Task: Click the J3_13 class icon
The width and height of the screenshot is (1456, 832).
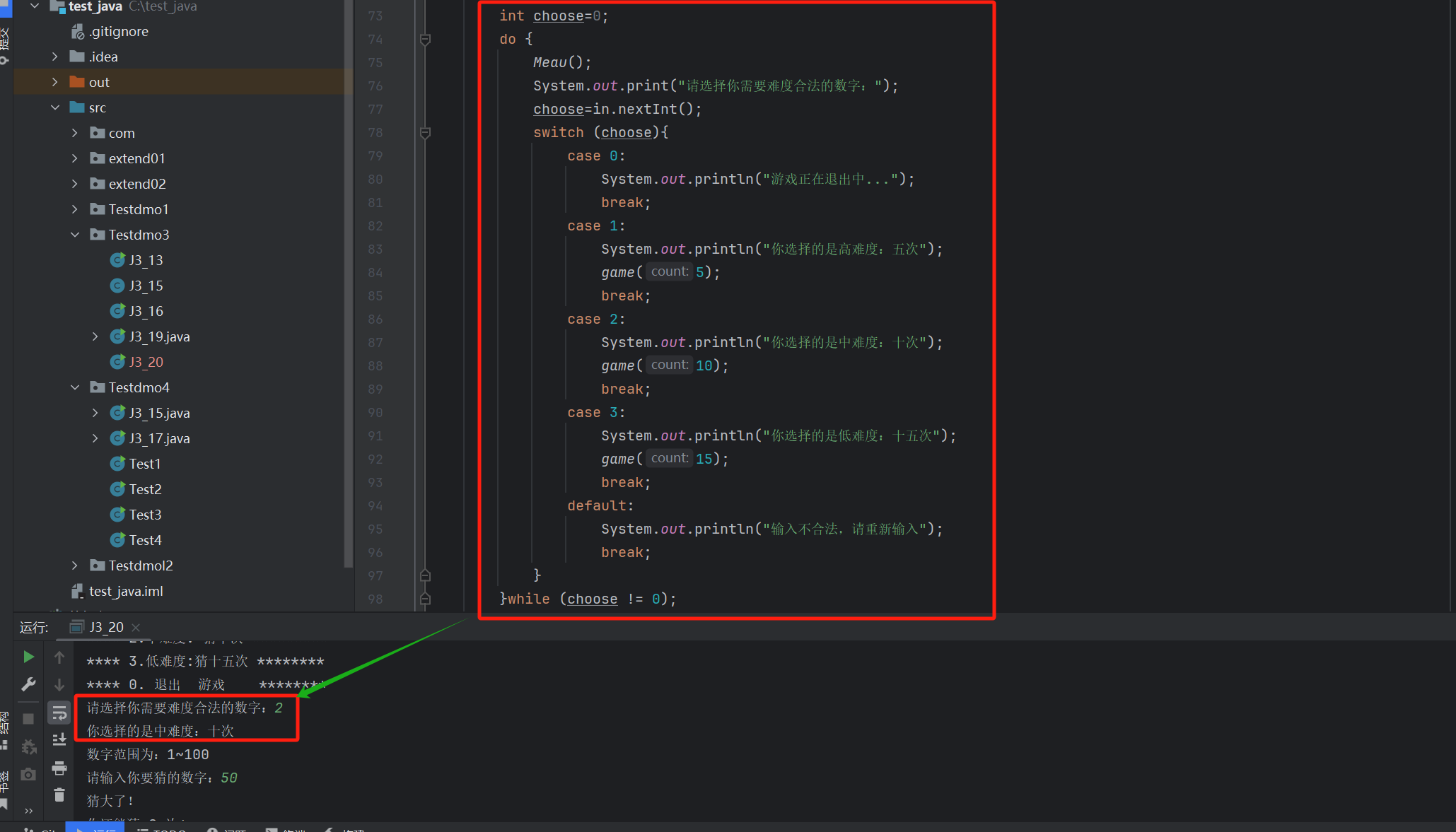Action: pyautogui.click(x=117, y=260)
